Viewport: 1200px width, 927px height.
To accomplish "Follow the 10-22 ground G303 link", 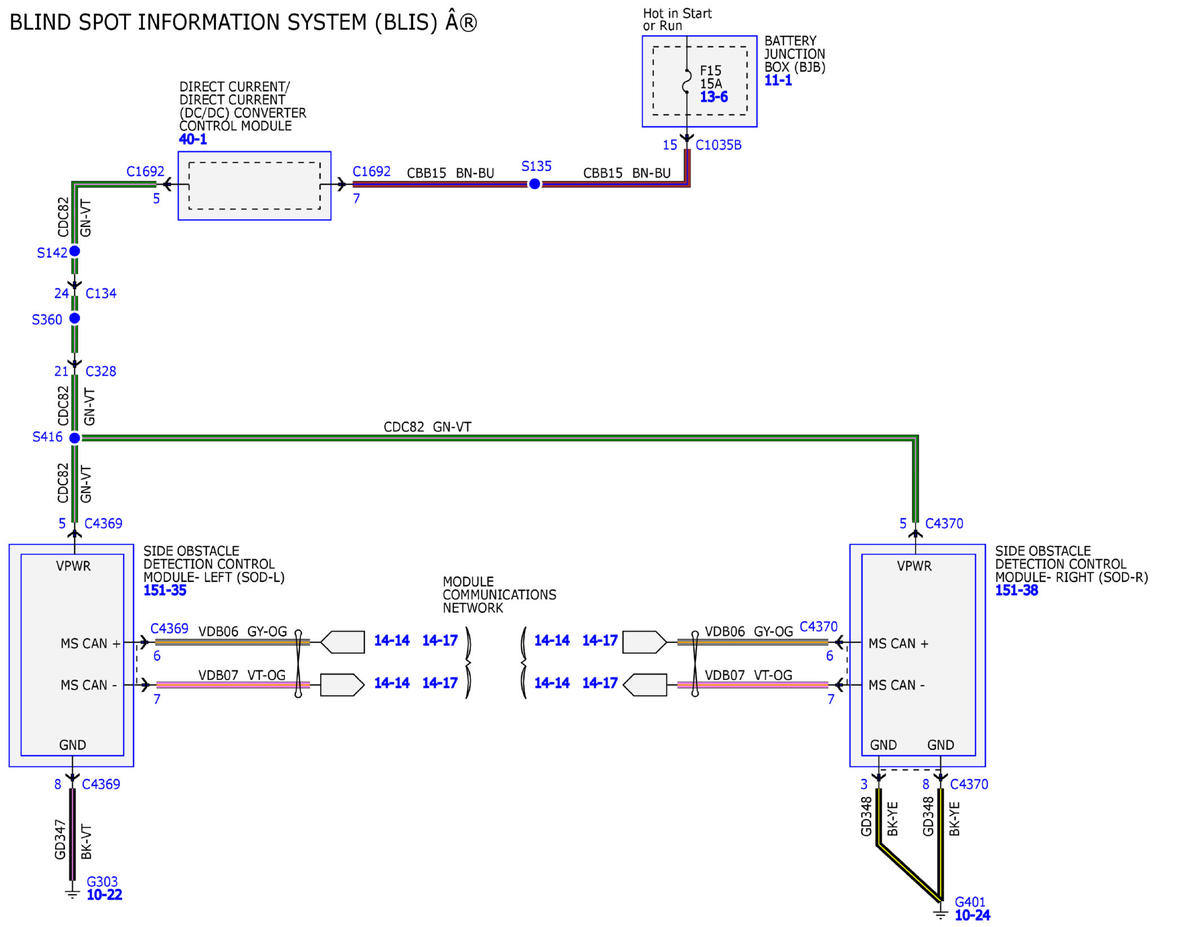I will coord(105,895).
